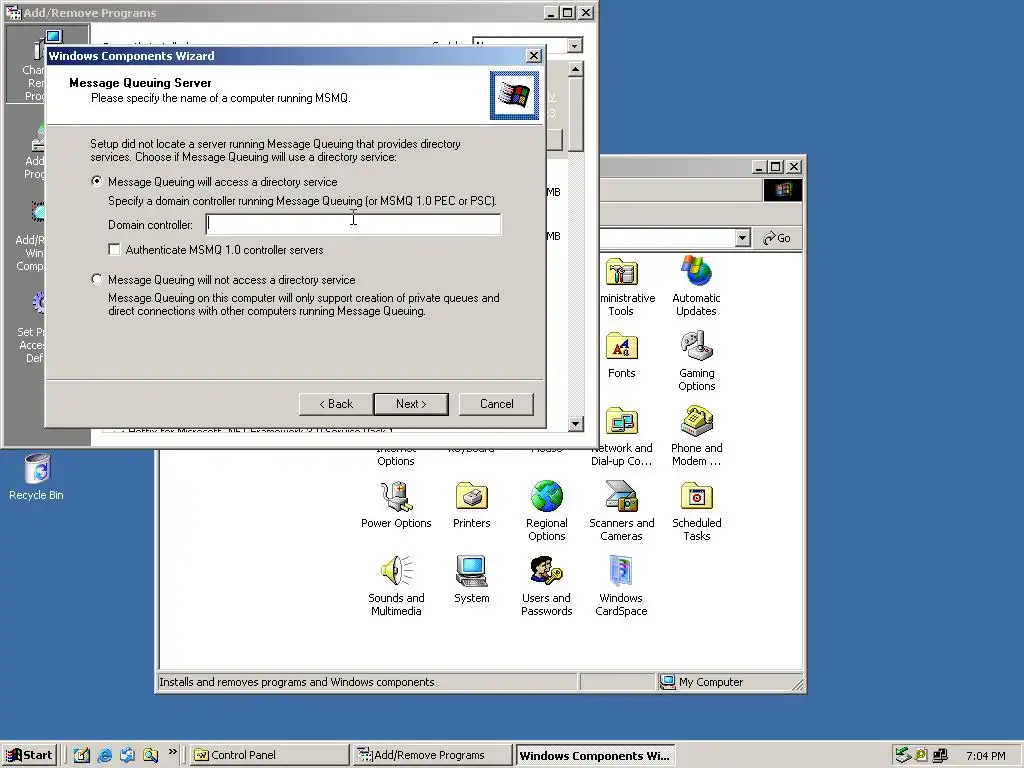The height and width of the screenshot is (768, 1024).
Task: Click scroll up arrow in Add/Remove Programs list
Action: [575, 69]
